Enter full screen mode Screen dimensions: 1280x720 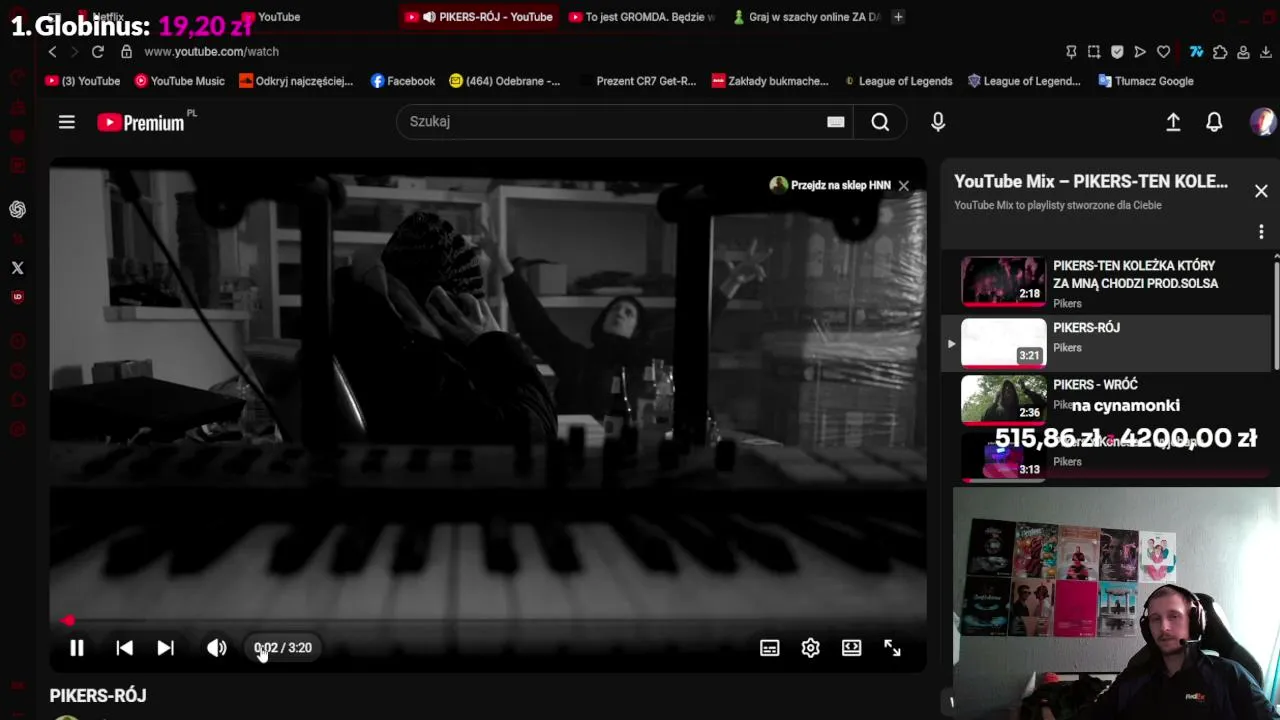tap(892, 648)
